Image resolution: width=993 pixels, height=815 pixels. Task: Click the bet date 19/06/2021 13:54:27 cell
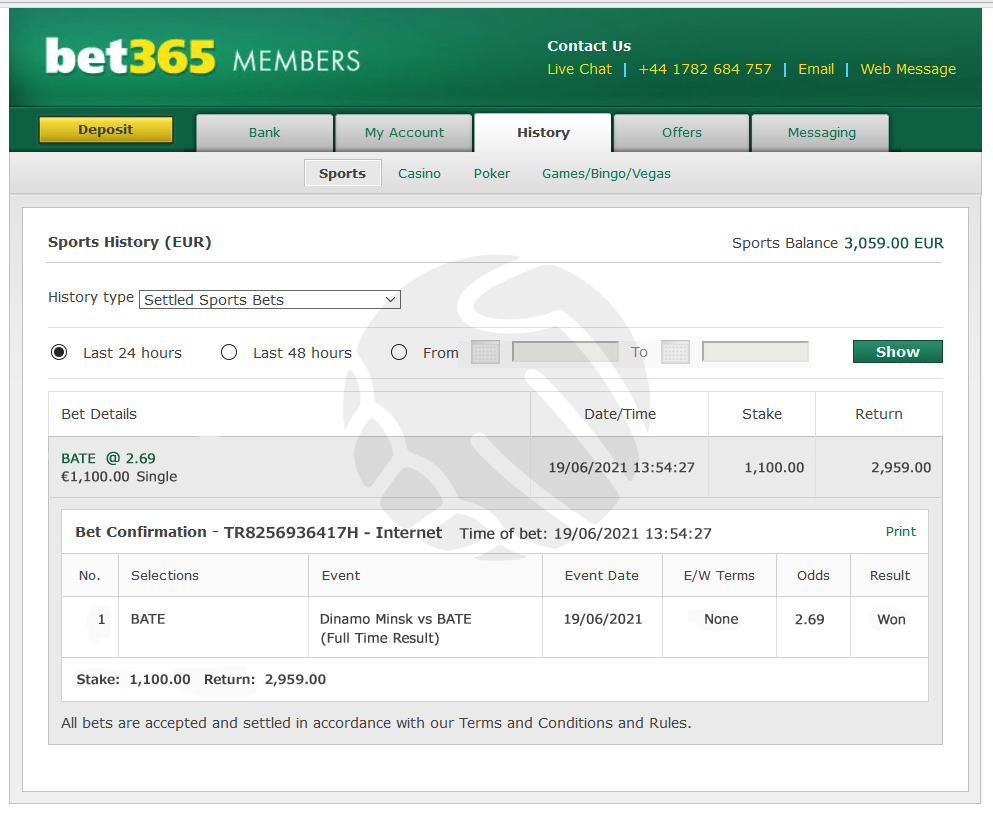tap(621, 467)
